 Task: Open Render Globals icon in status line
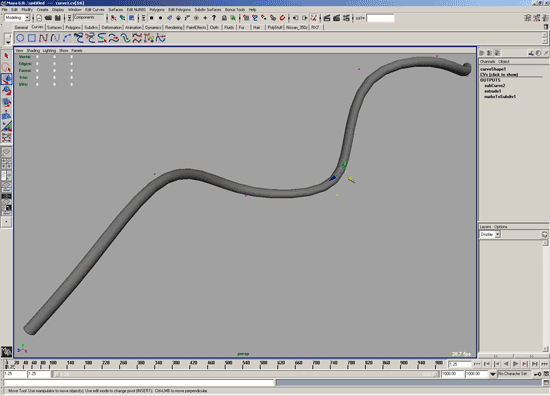pos(346,18)
